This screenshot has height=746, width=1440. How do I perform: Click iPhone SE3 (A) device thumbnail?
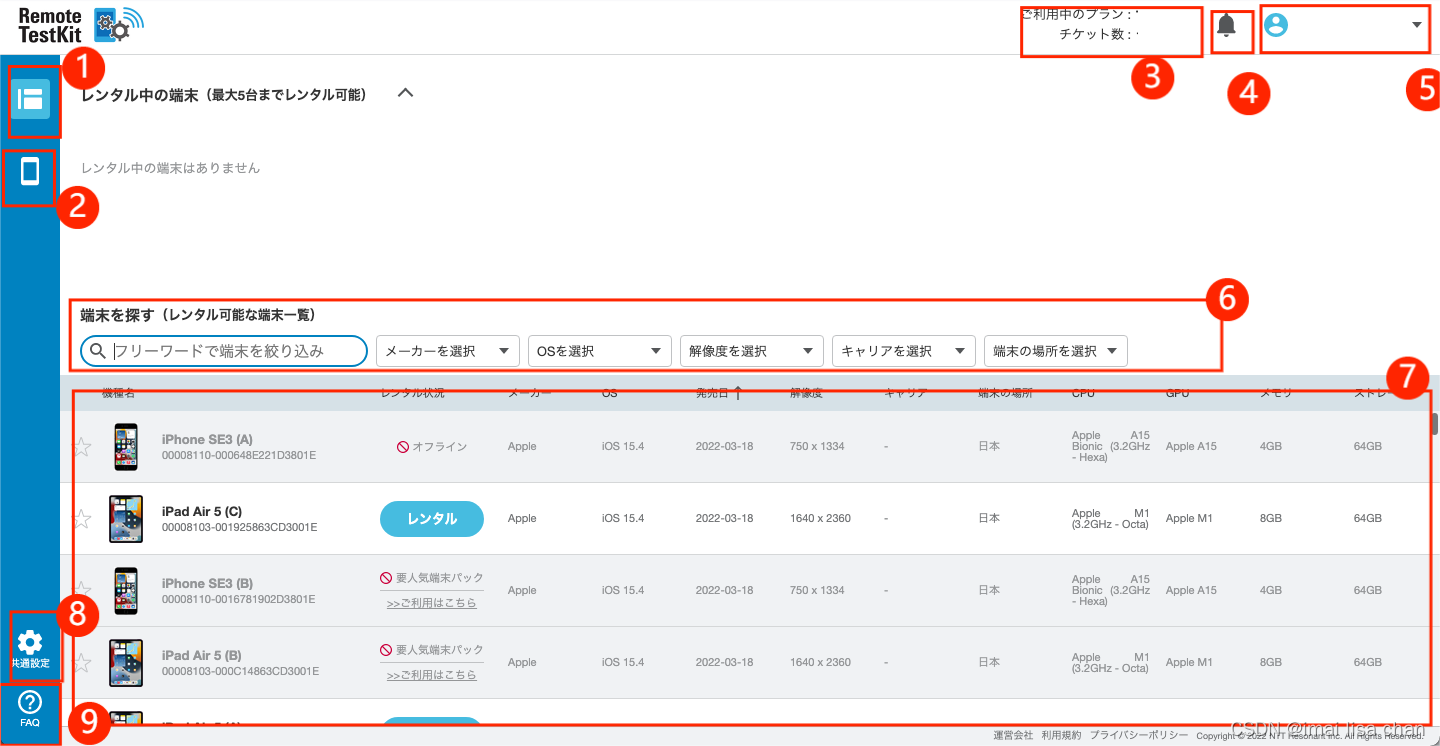point(126,446)
